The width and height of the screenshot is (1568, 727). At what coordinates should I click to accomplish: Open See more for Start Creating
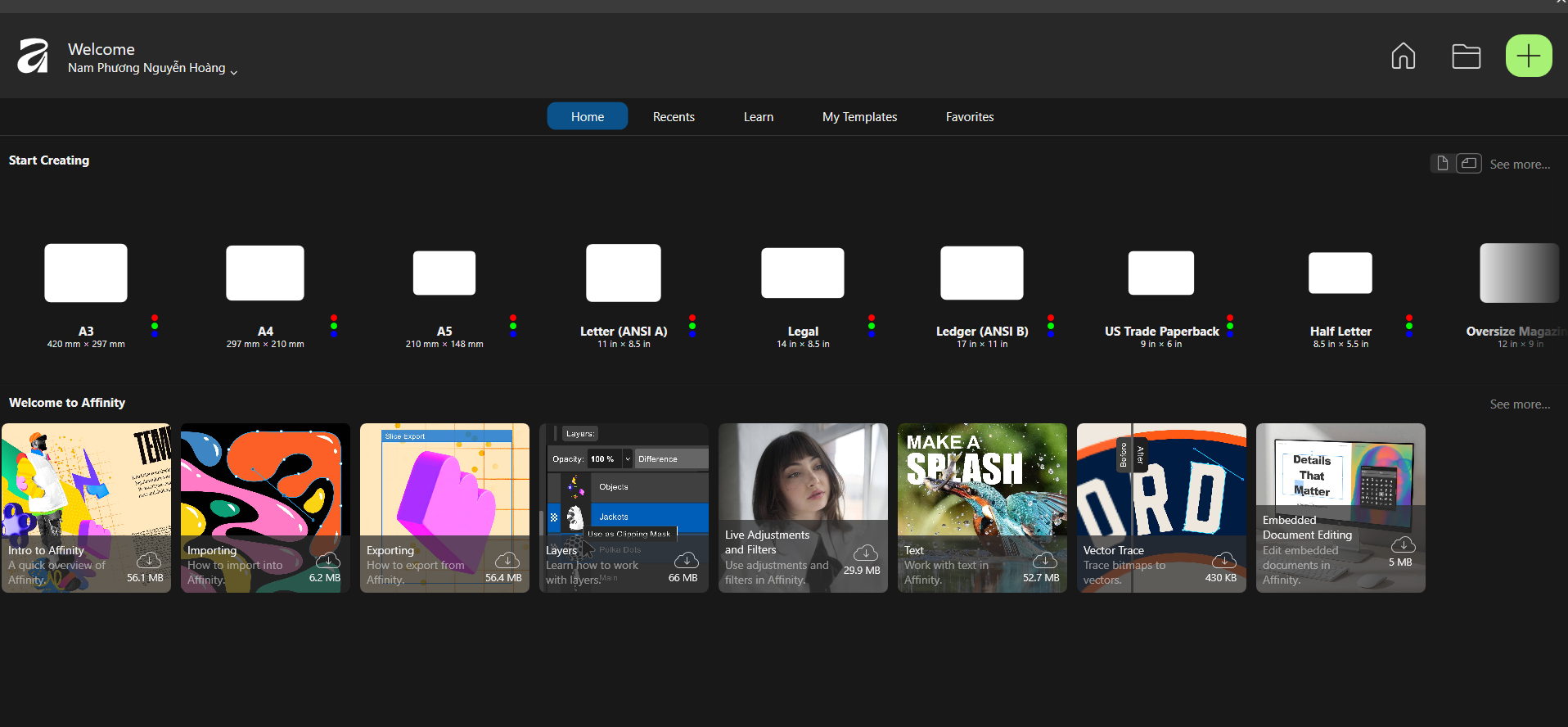click(1519, 165)
